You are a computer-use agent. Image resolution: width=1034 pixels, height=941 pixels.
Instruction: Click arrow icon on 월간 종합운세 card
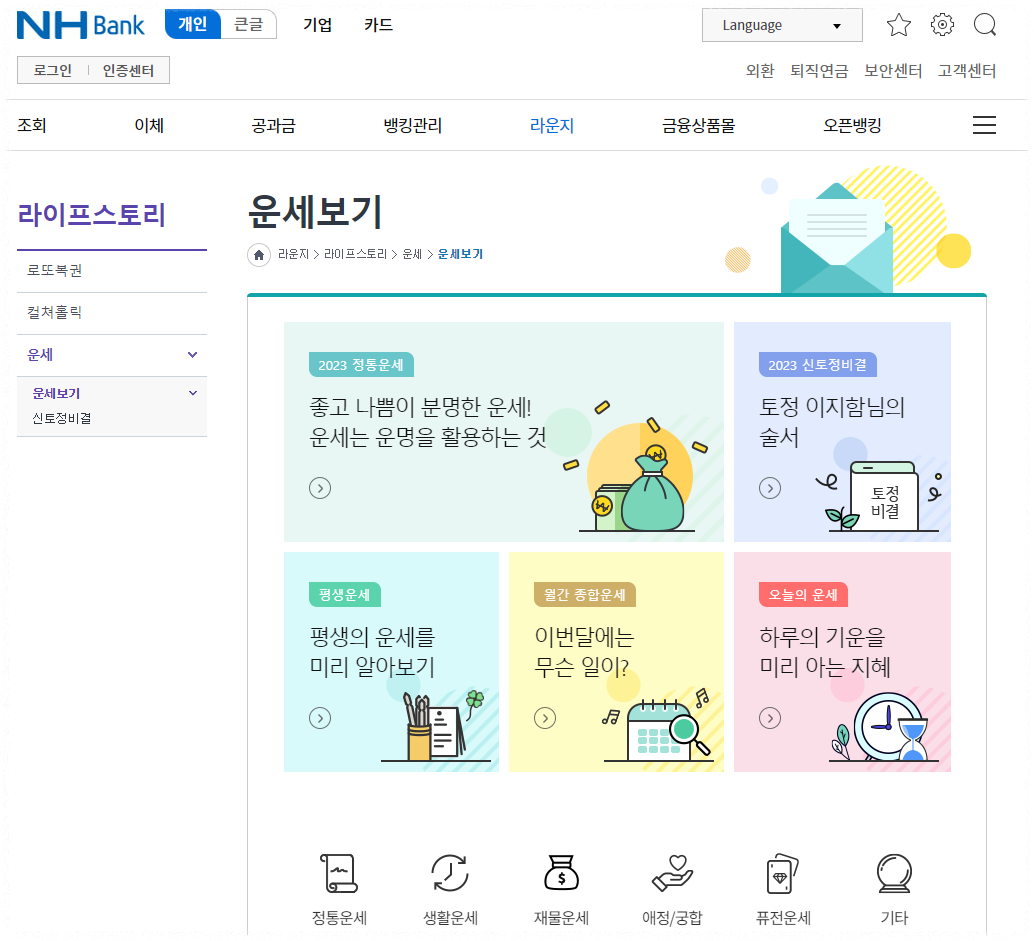click(545, 717)
